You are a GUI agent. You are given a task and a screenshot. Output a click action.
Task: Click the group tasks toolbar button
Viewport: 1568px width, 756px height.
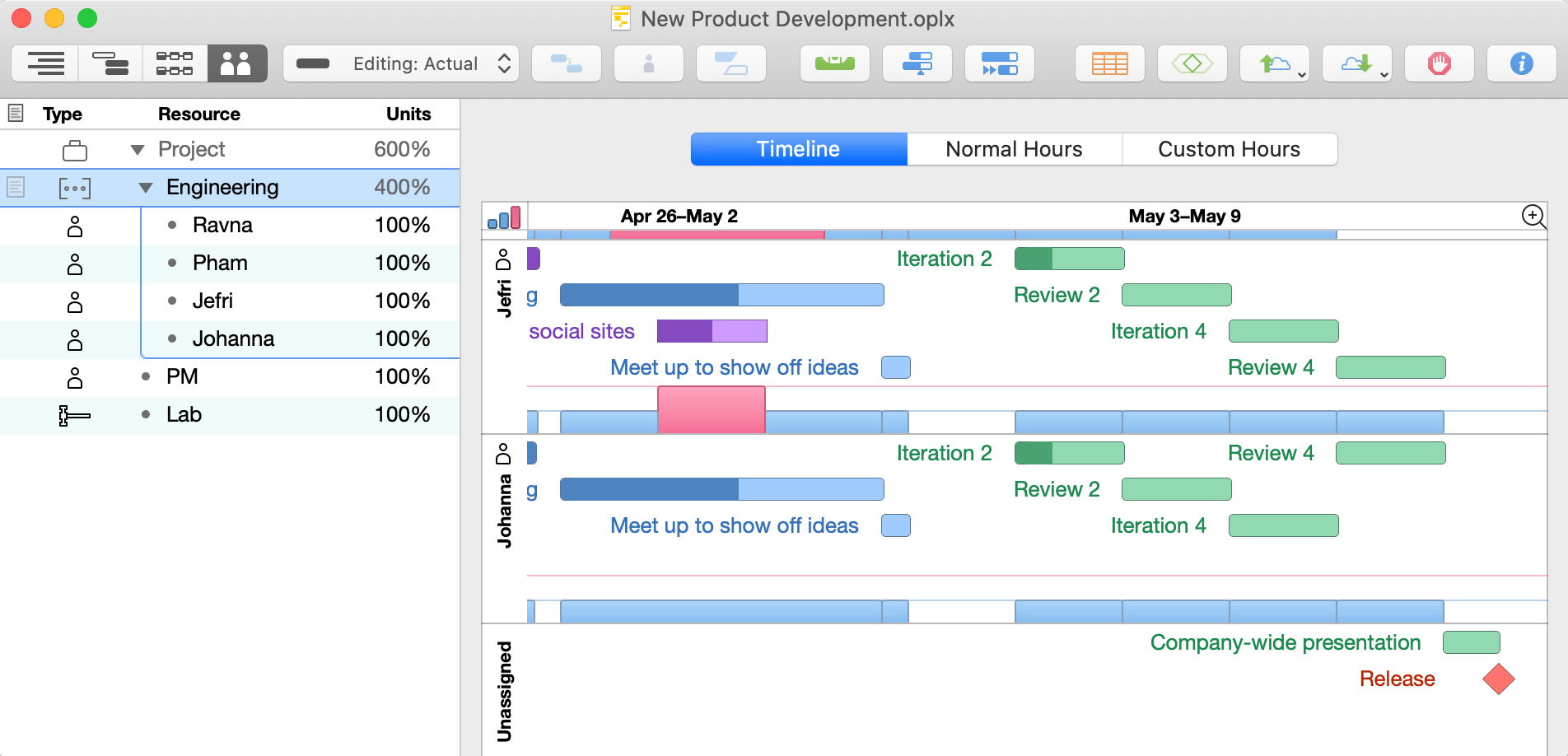click(731, 63)
